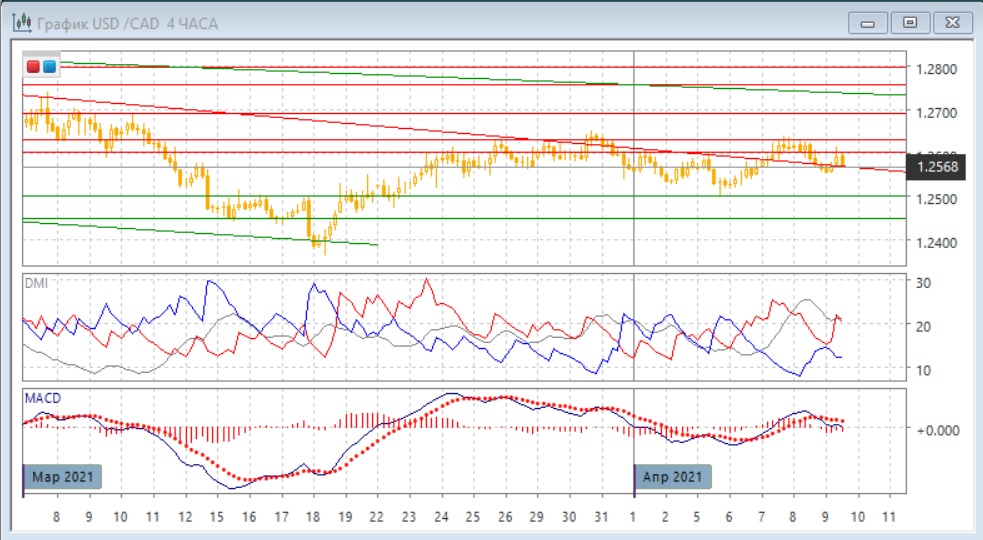The image size is (983, 540).
Task: Click the candlestick chart icon in title bar
Action: 15,23
